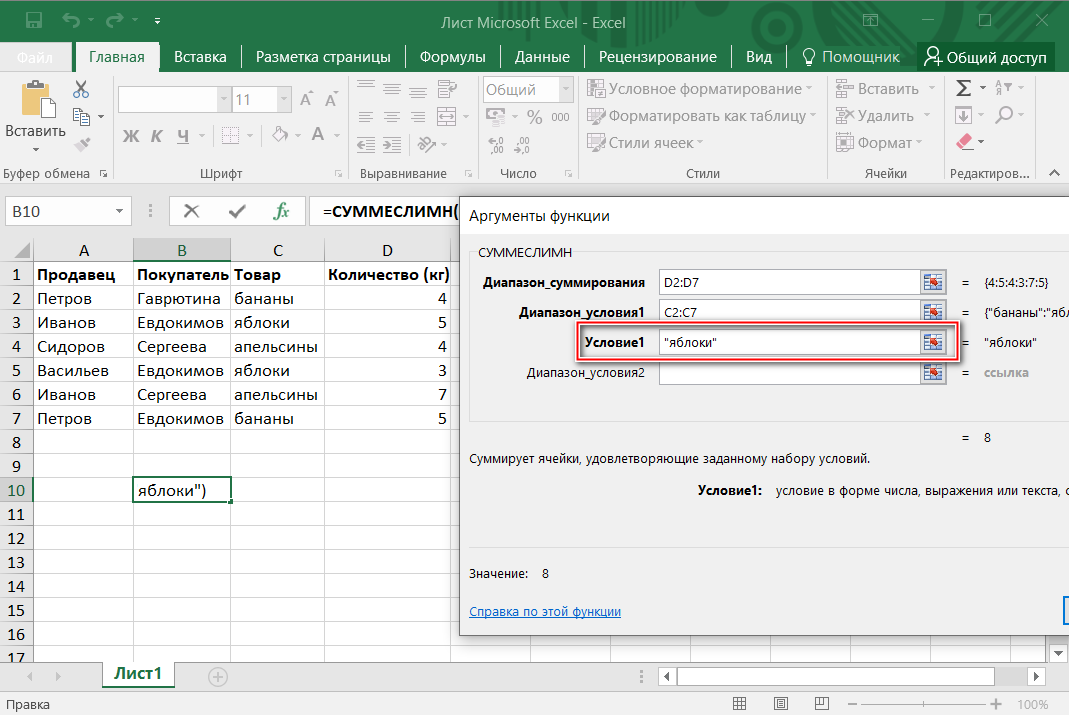The width and height of the screenshot is (1069, 715).
Task: Expand Стили ячеек dropdown
Action: click(699, 143)
